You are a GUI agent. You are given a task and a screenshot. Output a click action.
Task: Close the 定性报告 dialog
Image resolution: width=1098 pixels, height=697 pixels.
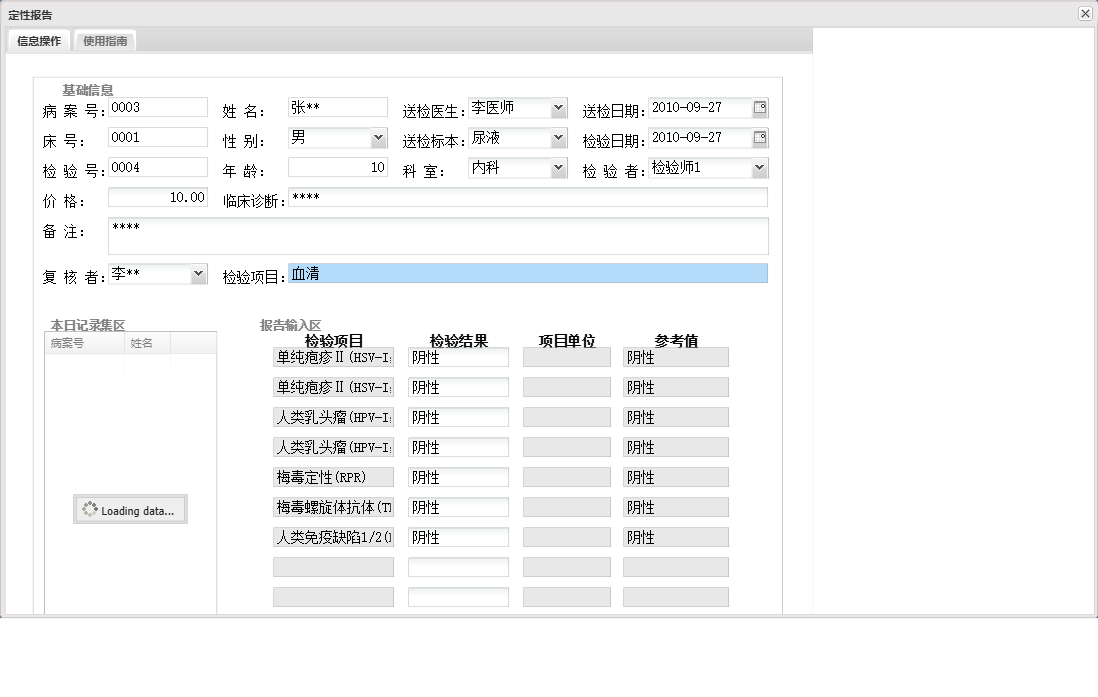[1085, 13]
